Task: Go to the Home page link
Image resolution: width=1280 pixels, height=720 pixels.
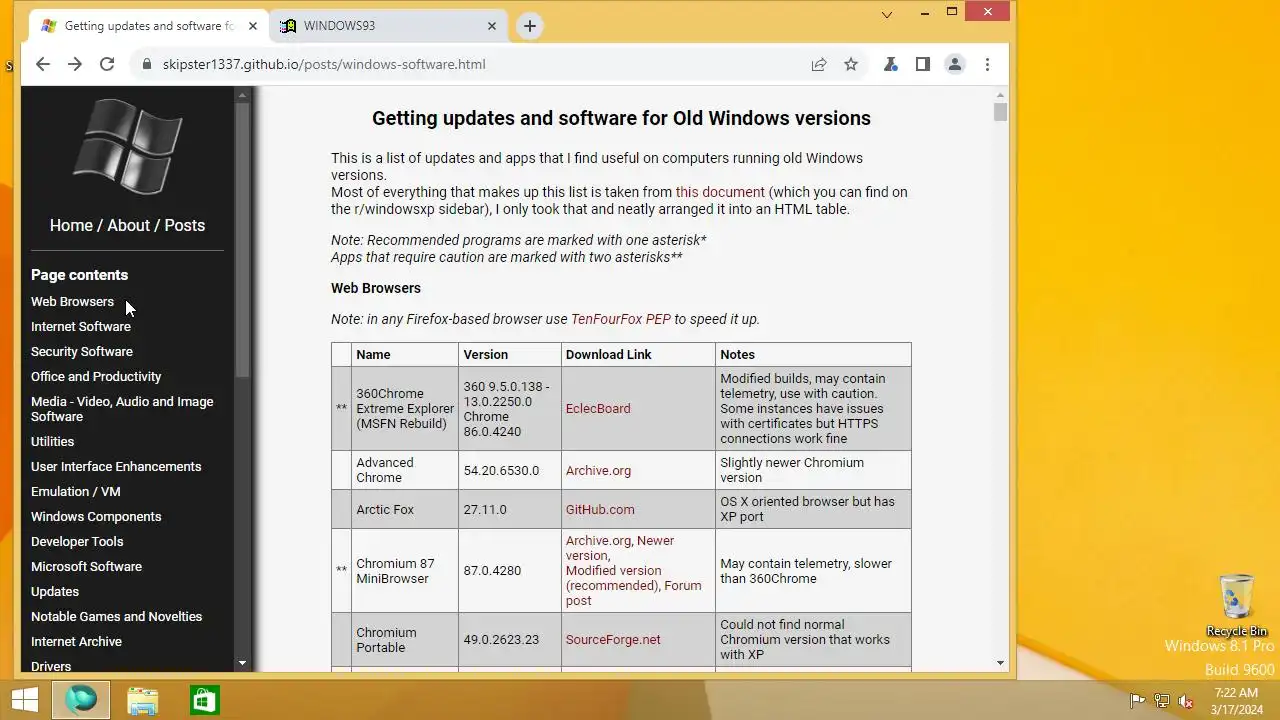Action: point(71,225)
